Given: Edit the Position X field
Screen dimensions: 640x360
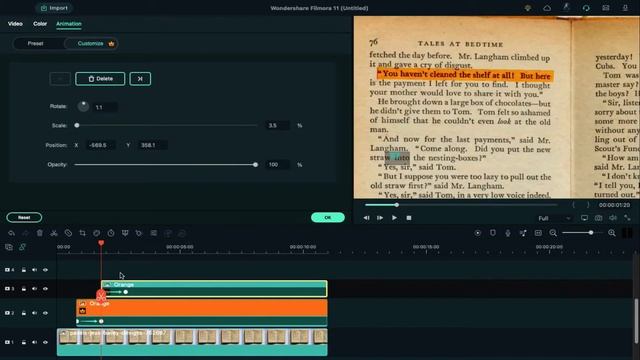Looking at the screenshot, I should tap(100, 145).
